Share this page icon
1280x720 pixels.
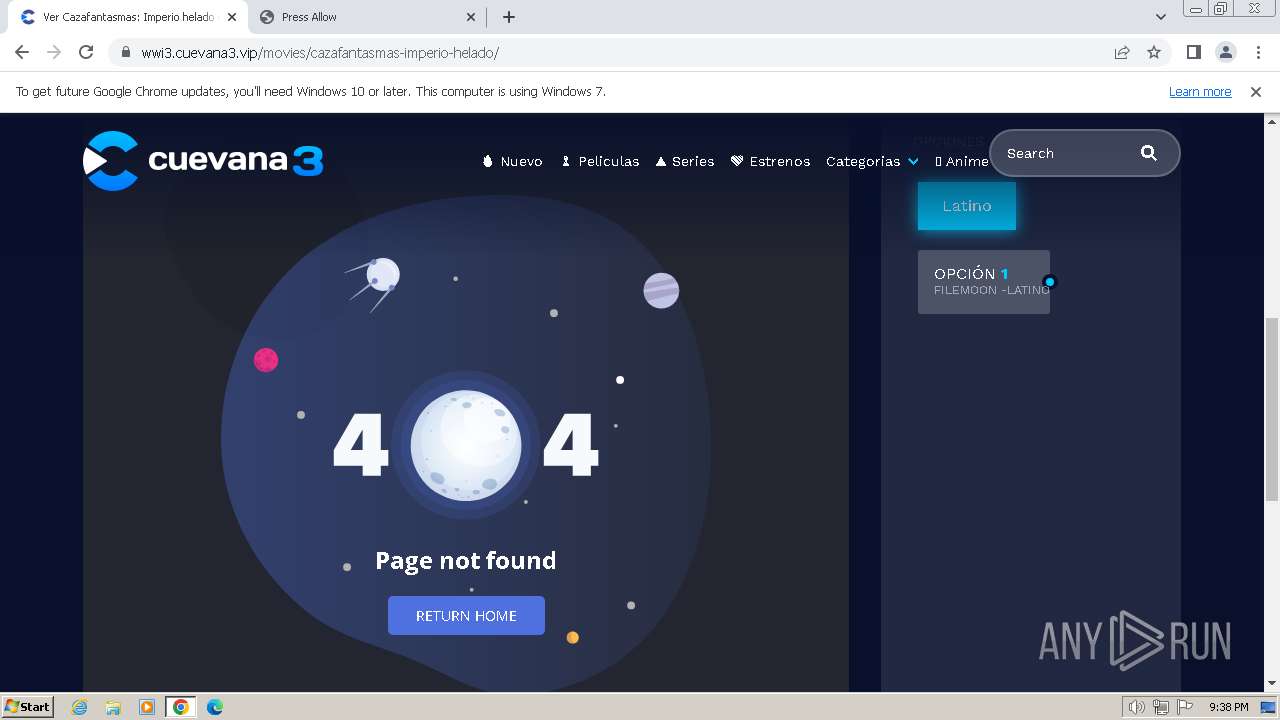[x=1122, y=53]
